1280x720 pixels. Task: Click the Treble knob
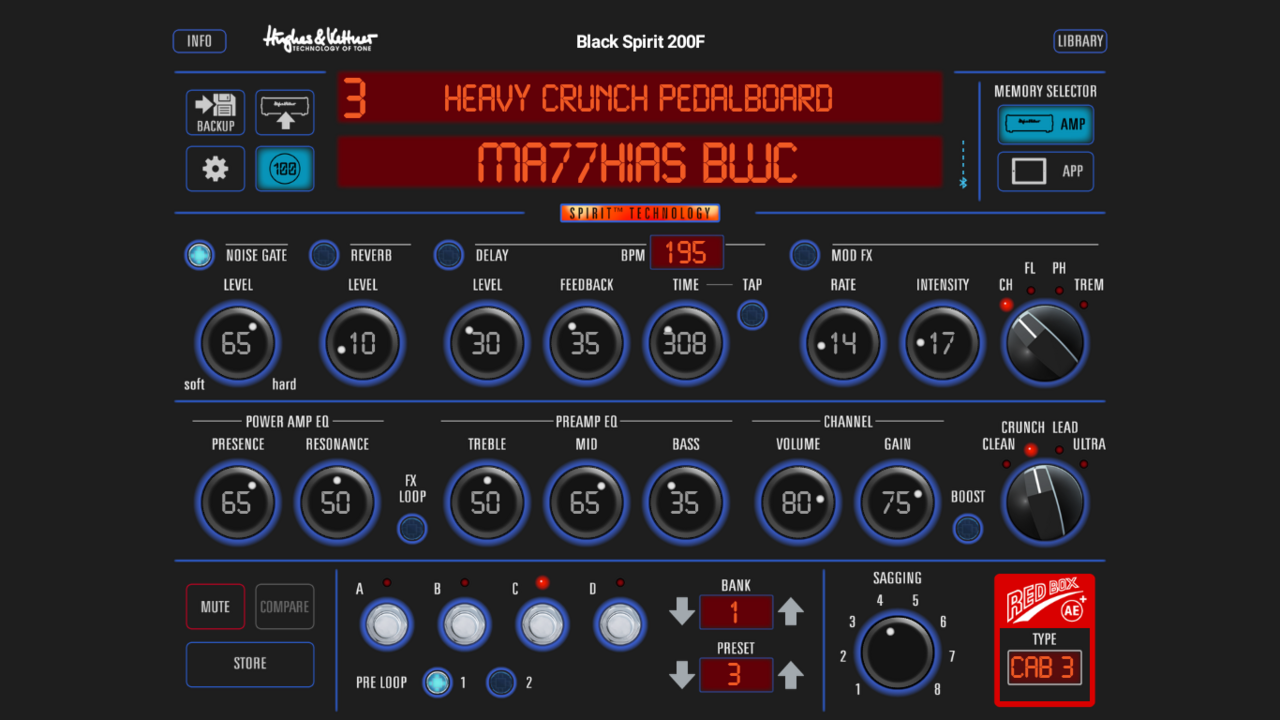click(486, 502)
